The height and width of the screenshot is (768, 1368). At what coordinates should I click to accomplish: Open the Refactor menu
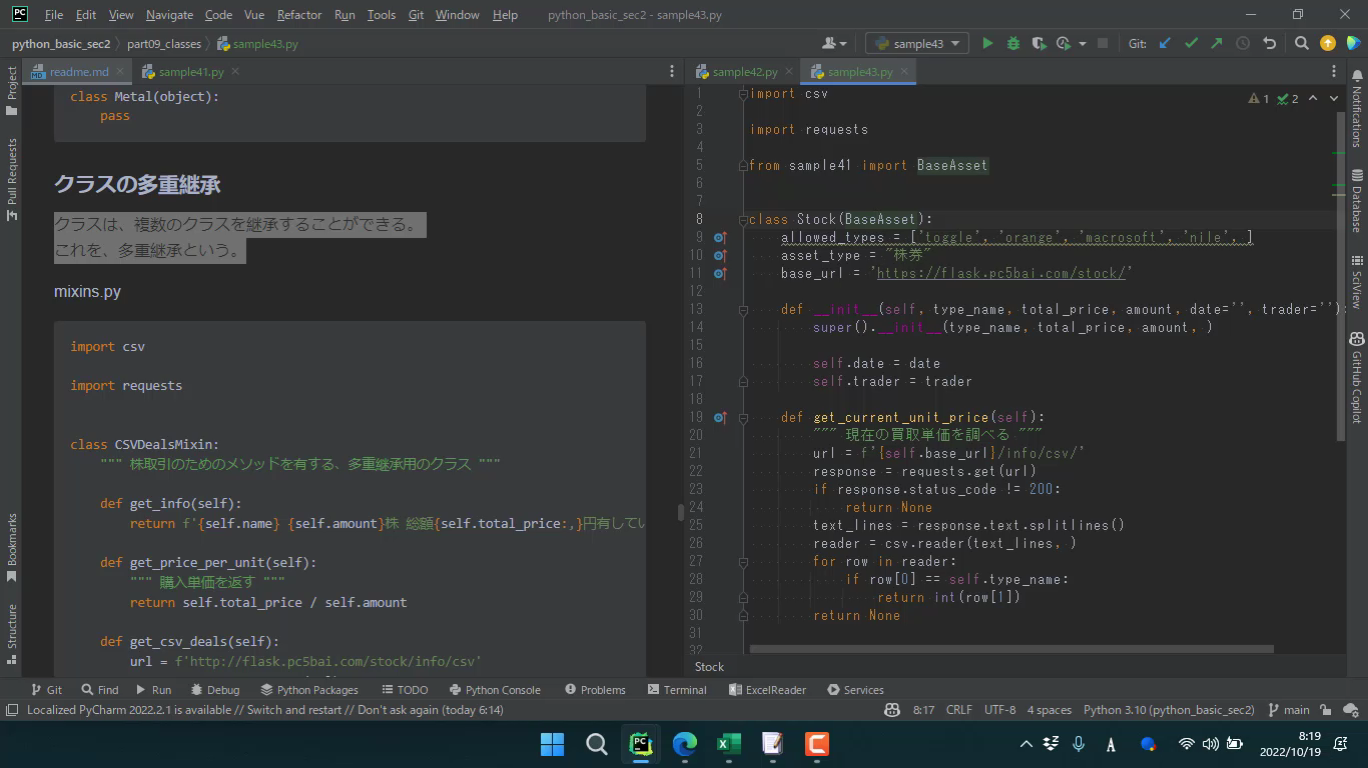(299, 15)
